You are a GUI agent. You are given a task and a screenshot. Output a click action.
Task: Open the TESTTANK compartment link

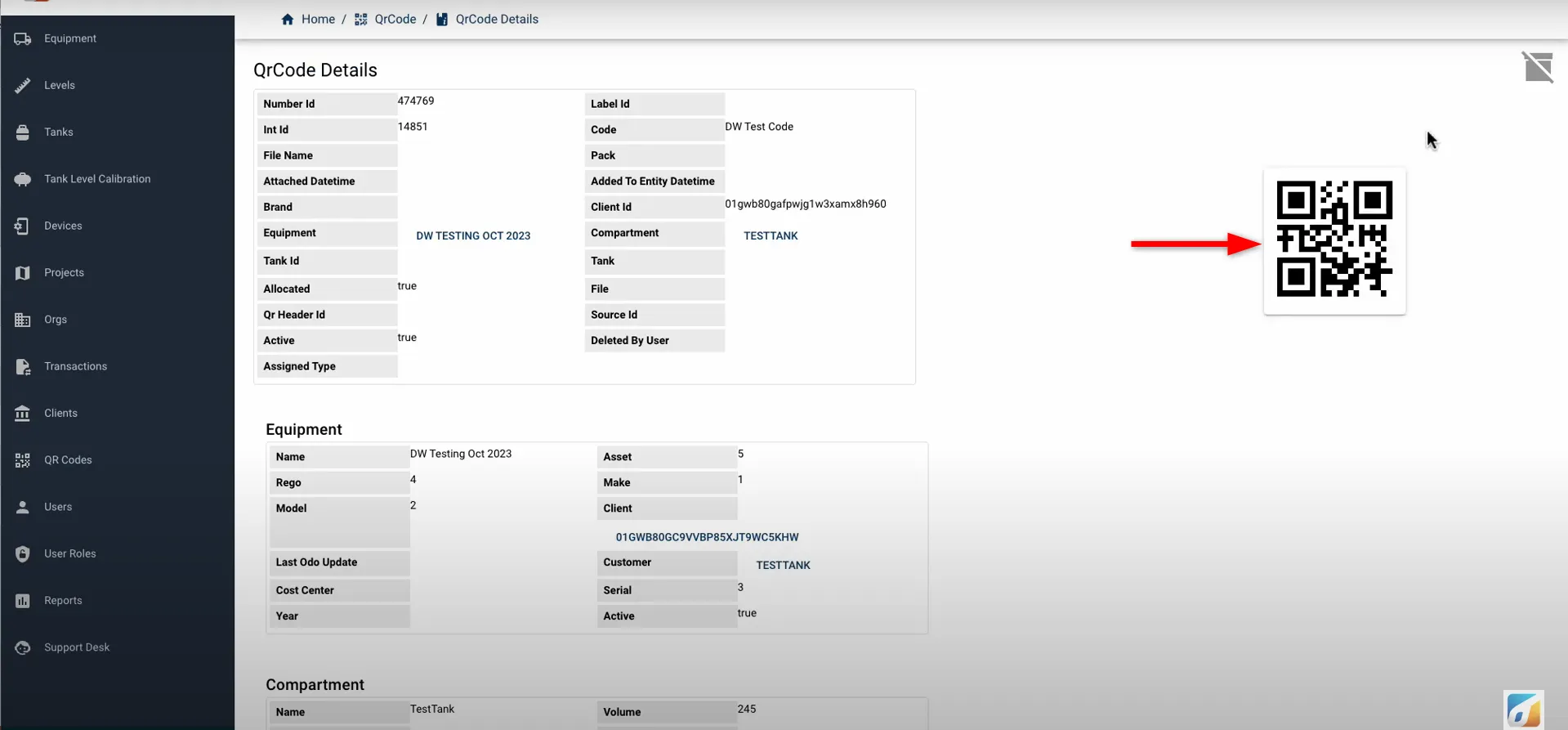click(x=771, y=235)
